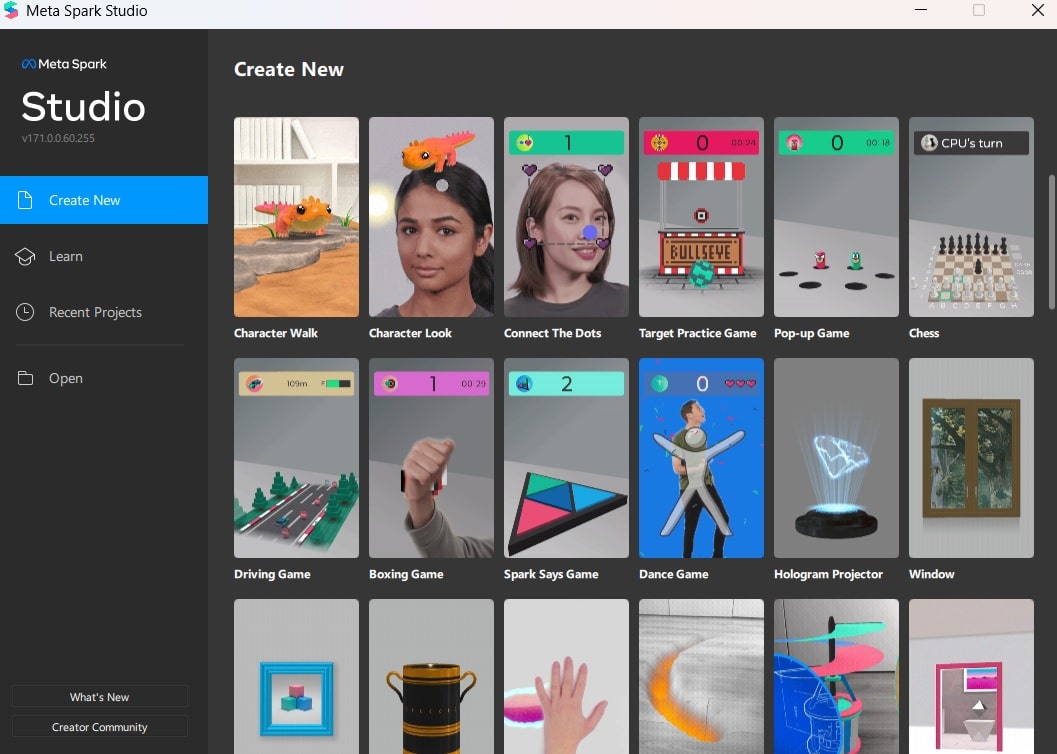The height and width of the screenshot is (754, 1057).
Task: Click the Learn graduation cap icon
Action: [26, 256]
